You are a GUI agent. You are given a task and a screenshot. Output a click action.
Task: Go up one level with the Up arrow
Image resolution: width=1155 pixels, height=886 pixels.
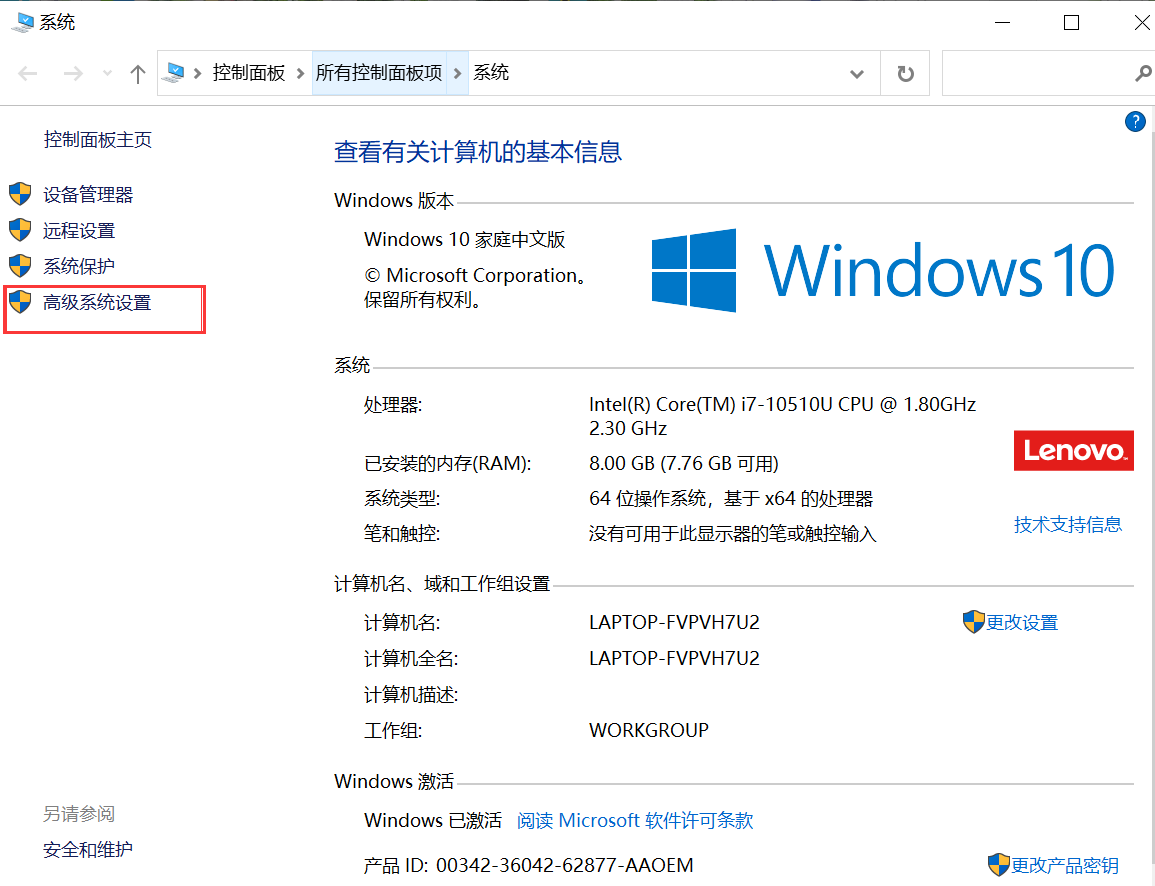click(x=138, y=73)
